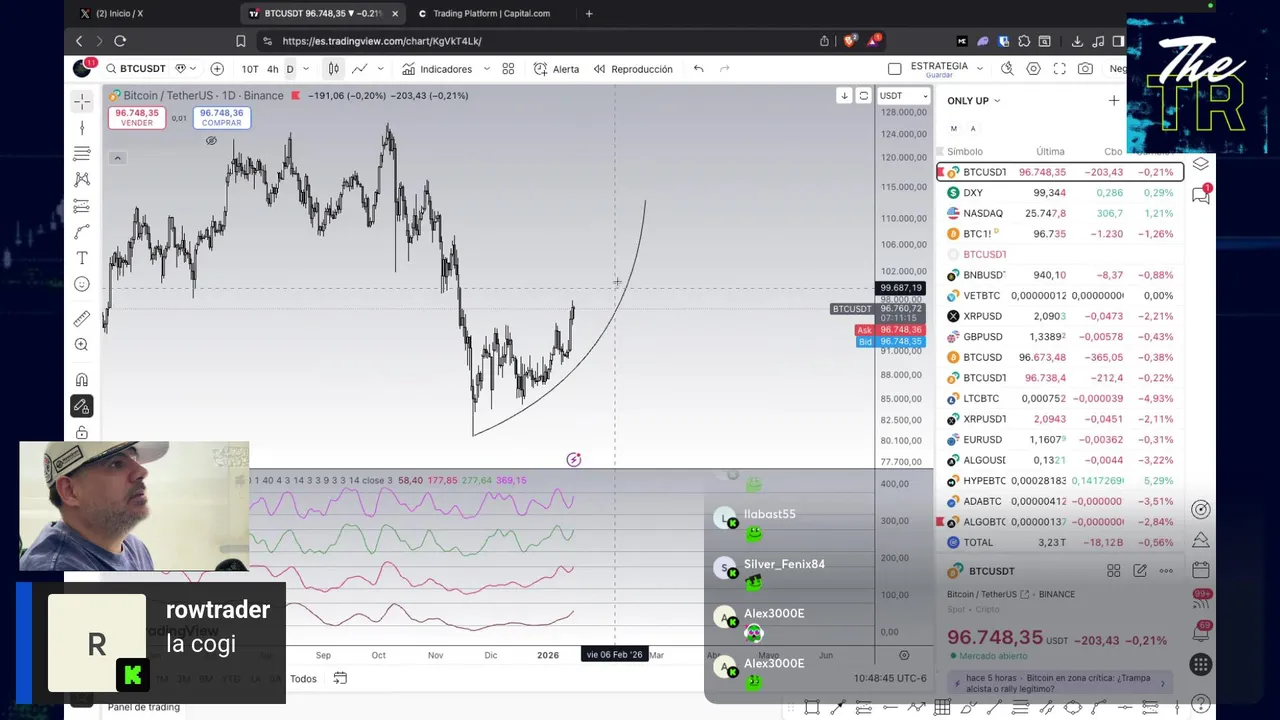
Task: Open BTCUSDT symbol search
Action: [x=135, y=69]
